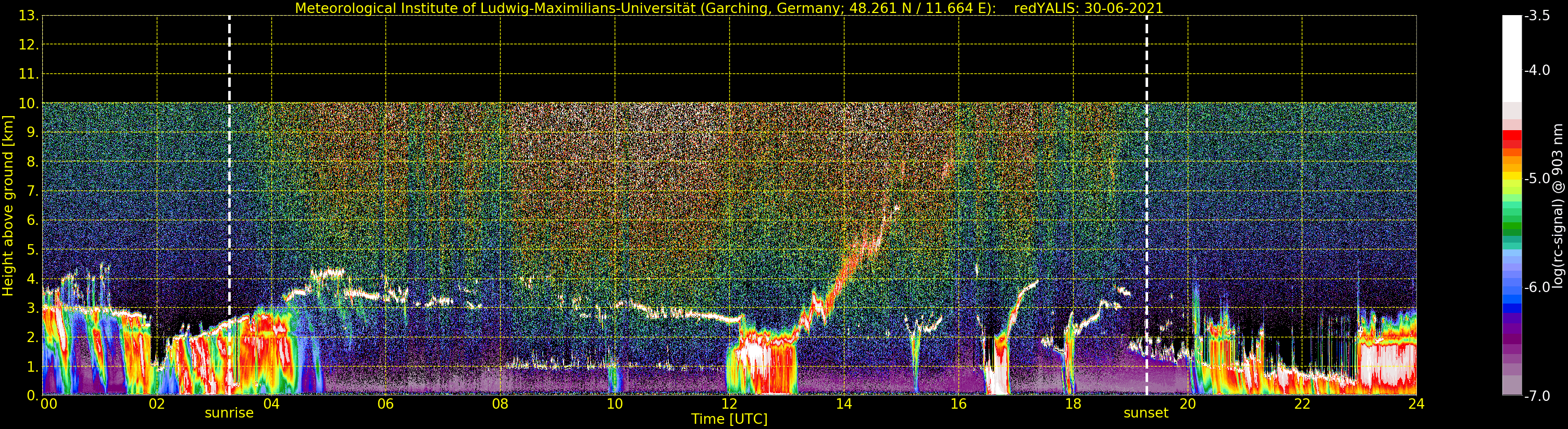Click the 'sunrise' label below axis
1568x429 pixels.
point(229,413)
